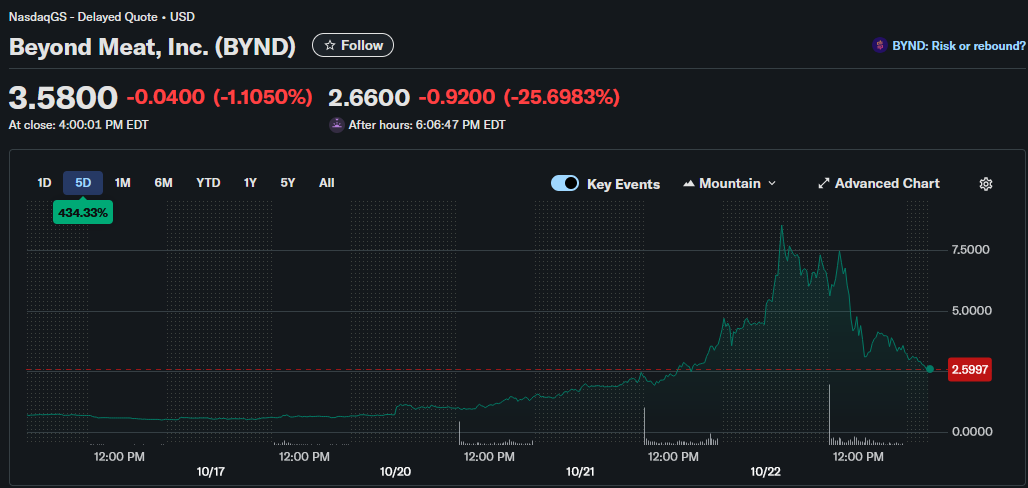This screenshot has height=488, width=1028.
Task: Follow Beyond Meat stock
Action: [x=353, y=45]
